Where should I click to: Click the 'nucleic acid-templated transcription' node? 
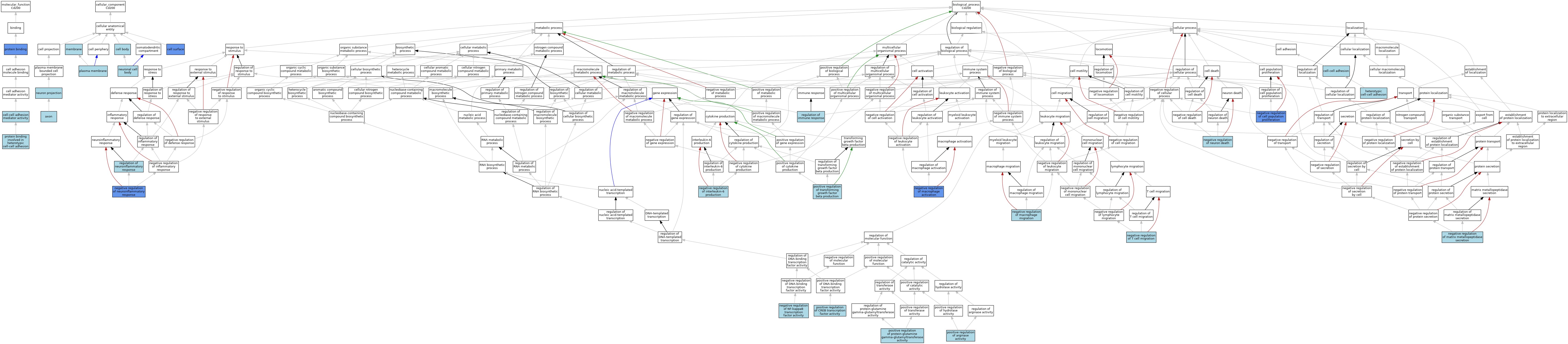615,192
